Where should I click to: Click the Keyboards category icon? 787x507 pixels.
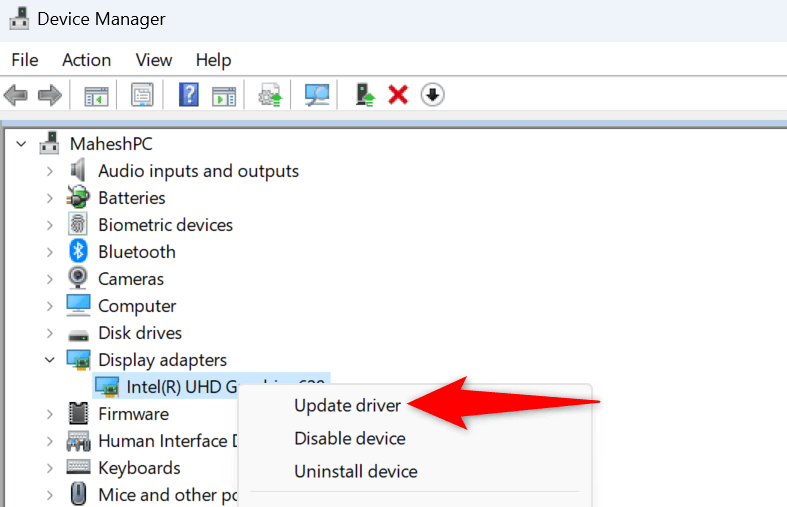coord(78,467)
